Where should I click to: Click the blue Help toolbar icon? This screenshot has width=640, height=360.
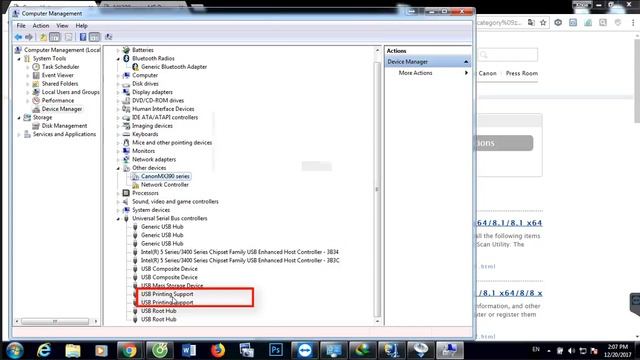83,37
